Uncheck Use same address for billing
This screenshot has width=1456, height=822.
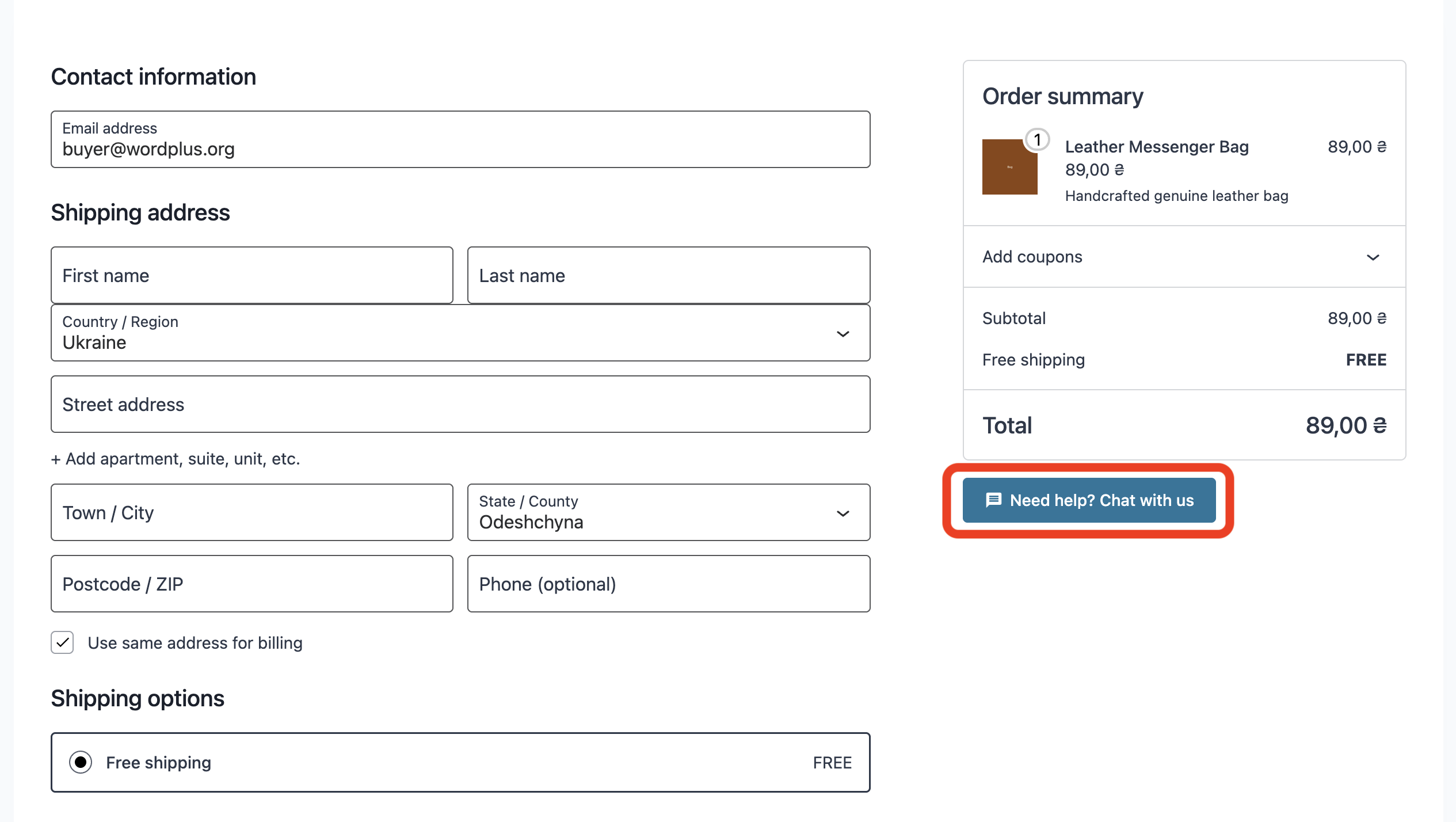pos(62,642)
